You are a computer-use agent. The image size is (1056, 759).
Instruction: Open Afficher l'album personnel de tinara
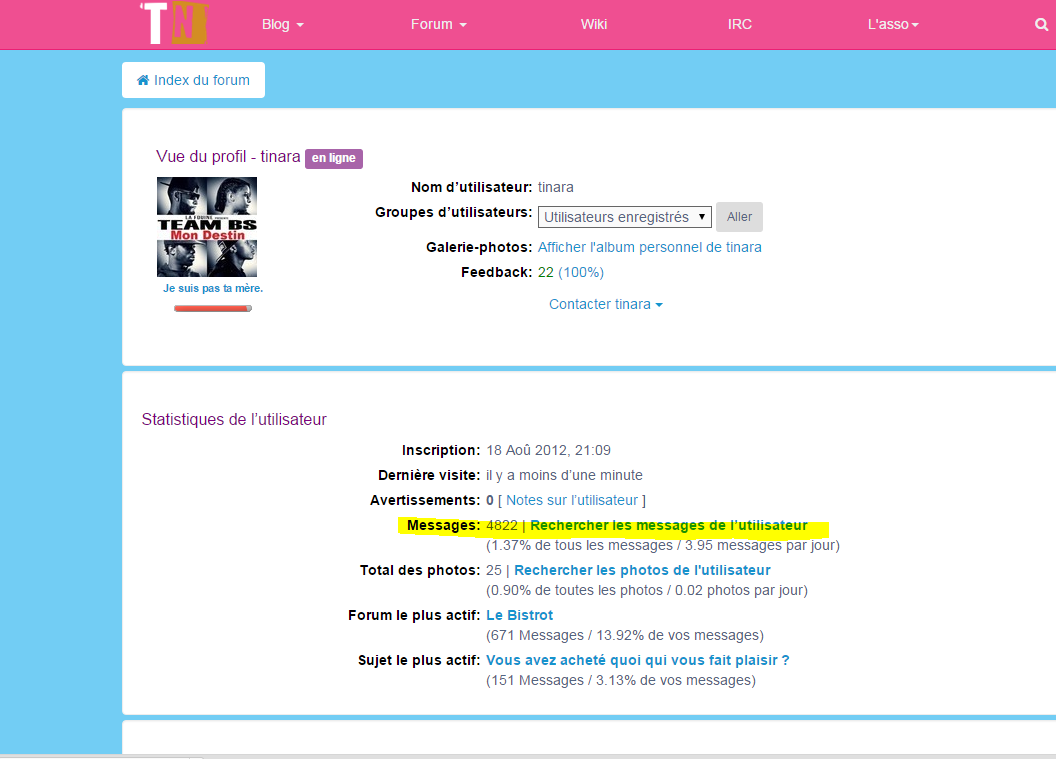649,247
